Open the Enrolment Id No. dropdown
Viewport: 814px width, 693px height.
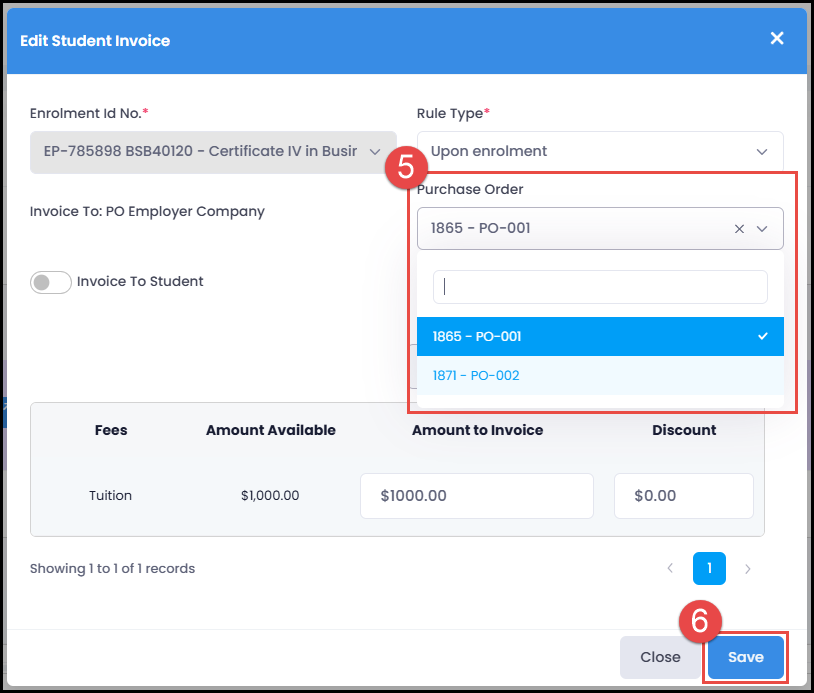[213, 152]
